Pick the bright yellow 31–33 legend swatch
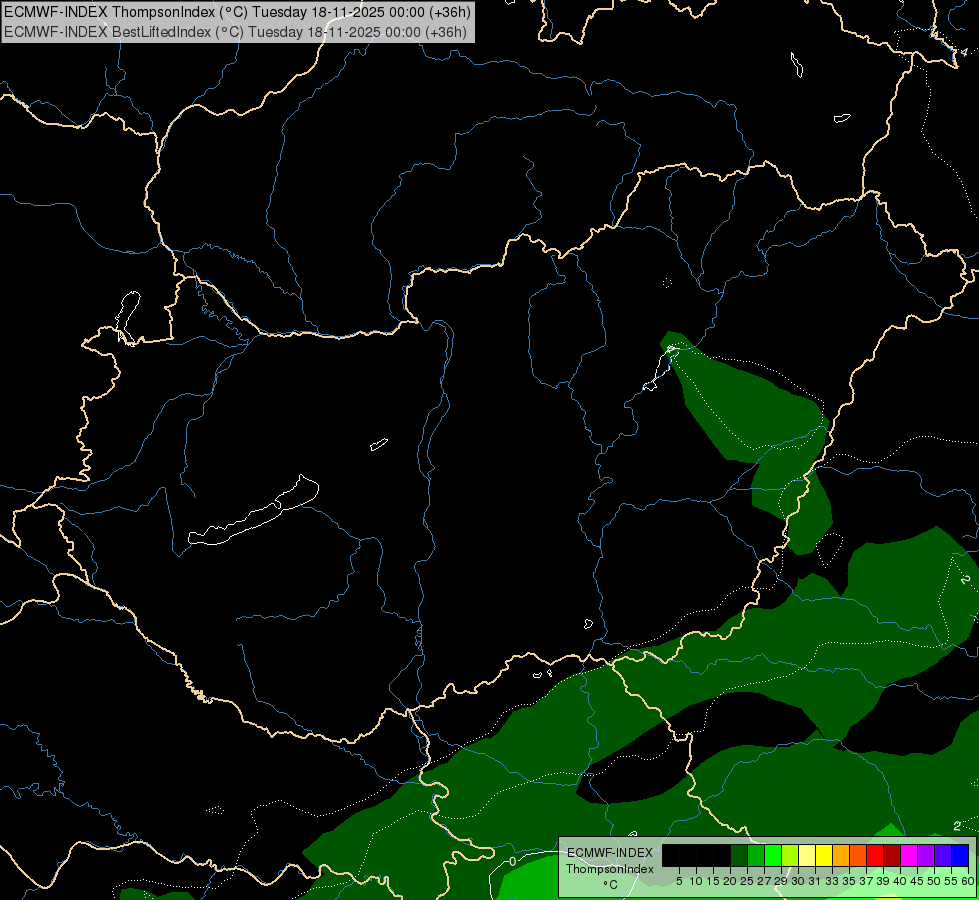This screenshot has height=900, width=979. 824,855
